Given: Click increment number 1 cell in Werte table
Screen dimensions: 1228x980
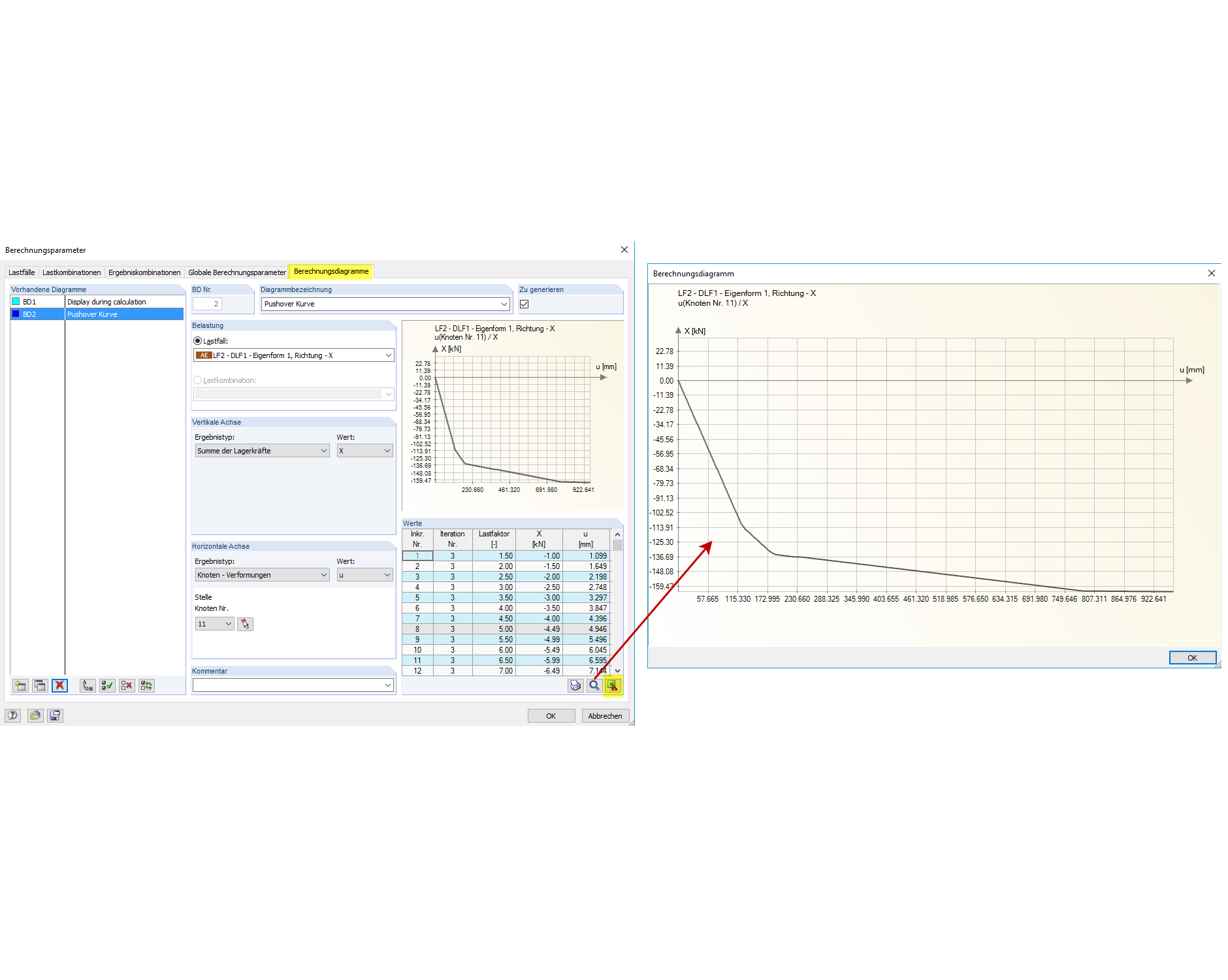Looking at the screenshot, I should (x=417, y=556).
